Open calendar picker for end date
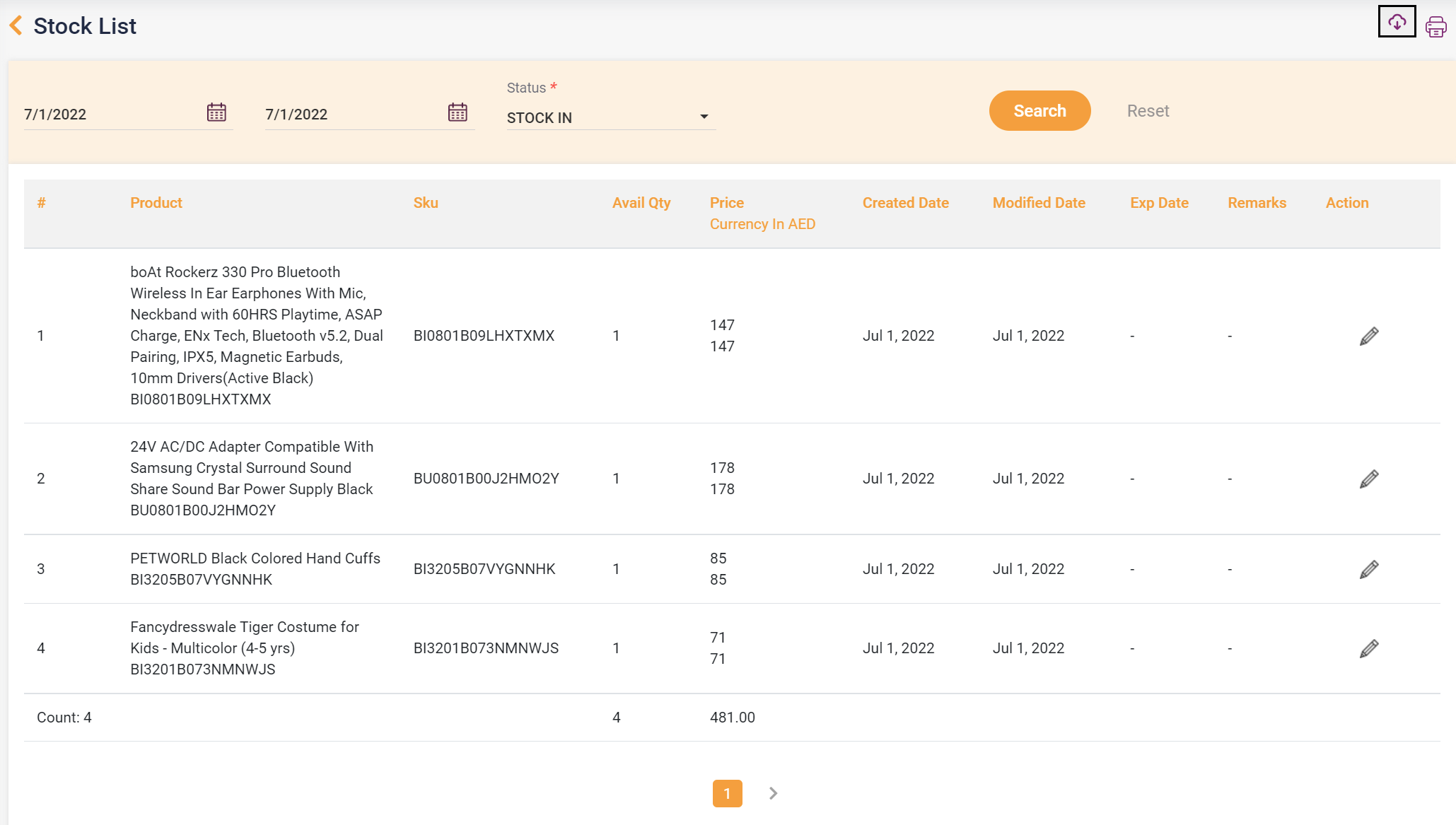This screenshot has width=1456, height=825. (458, 112)
